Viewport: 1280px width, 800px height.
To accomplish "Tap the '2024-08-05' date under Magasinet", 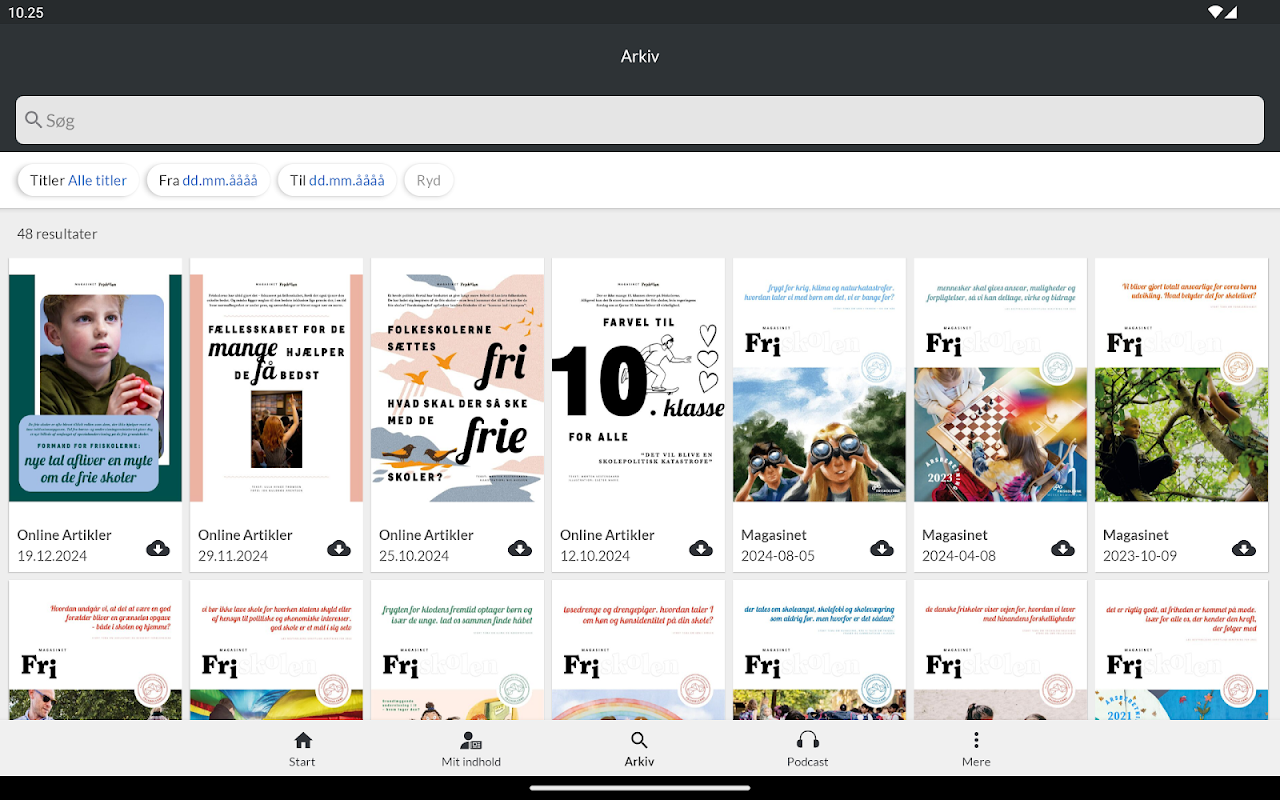I will 778,556.
